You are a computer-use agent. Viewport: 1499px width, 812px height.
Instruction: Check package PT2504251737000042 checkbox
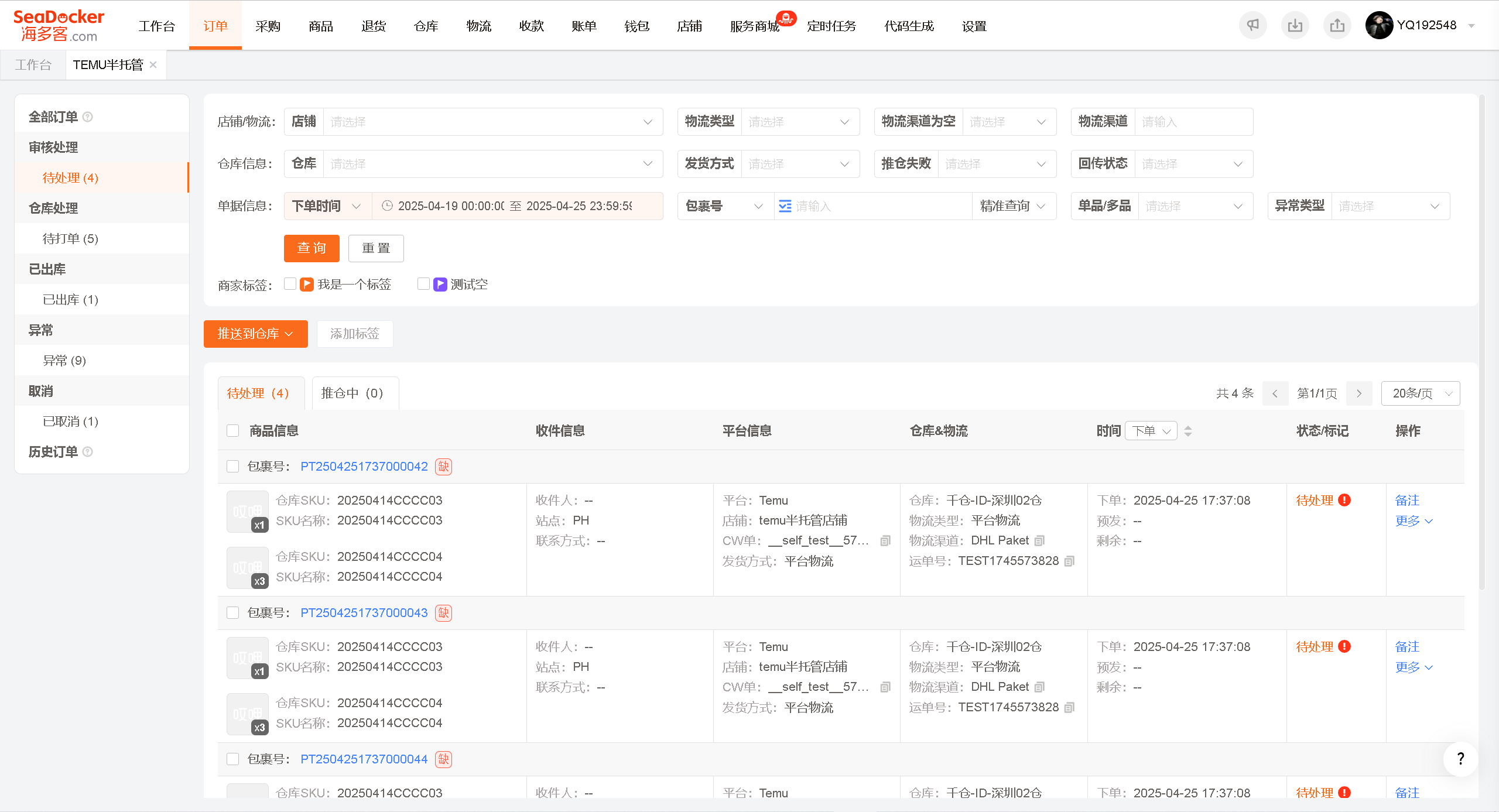point(232,467)
